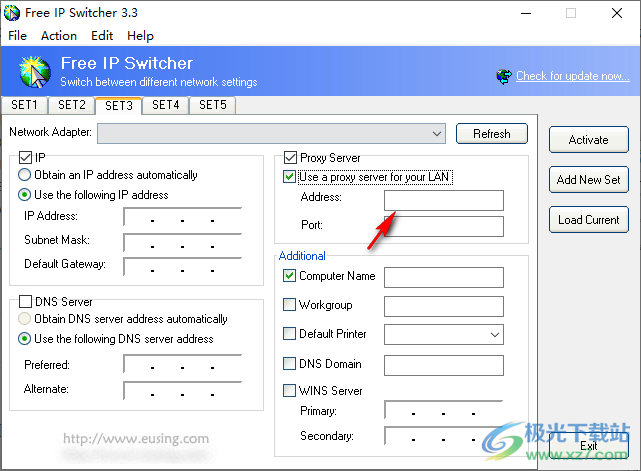Click the WINS Primary address field
The width and height of the screenshot is (641, 471).
(x=444, y=410)
